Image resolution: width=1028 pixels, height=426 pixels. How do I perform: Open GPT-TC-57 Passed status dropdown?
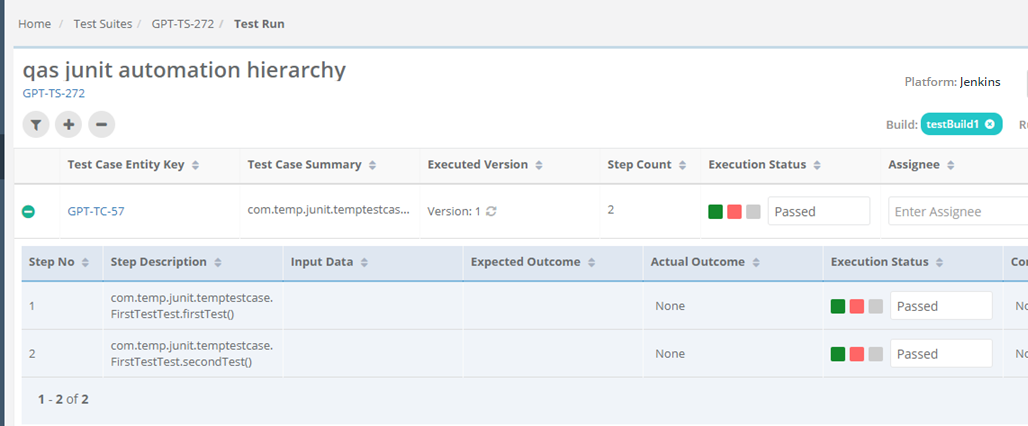pyautogui.click(x=819, y=211)
